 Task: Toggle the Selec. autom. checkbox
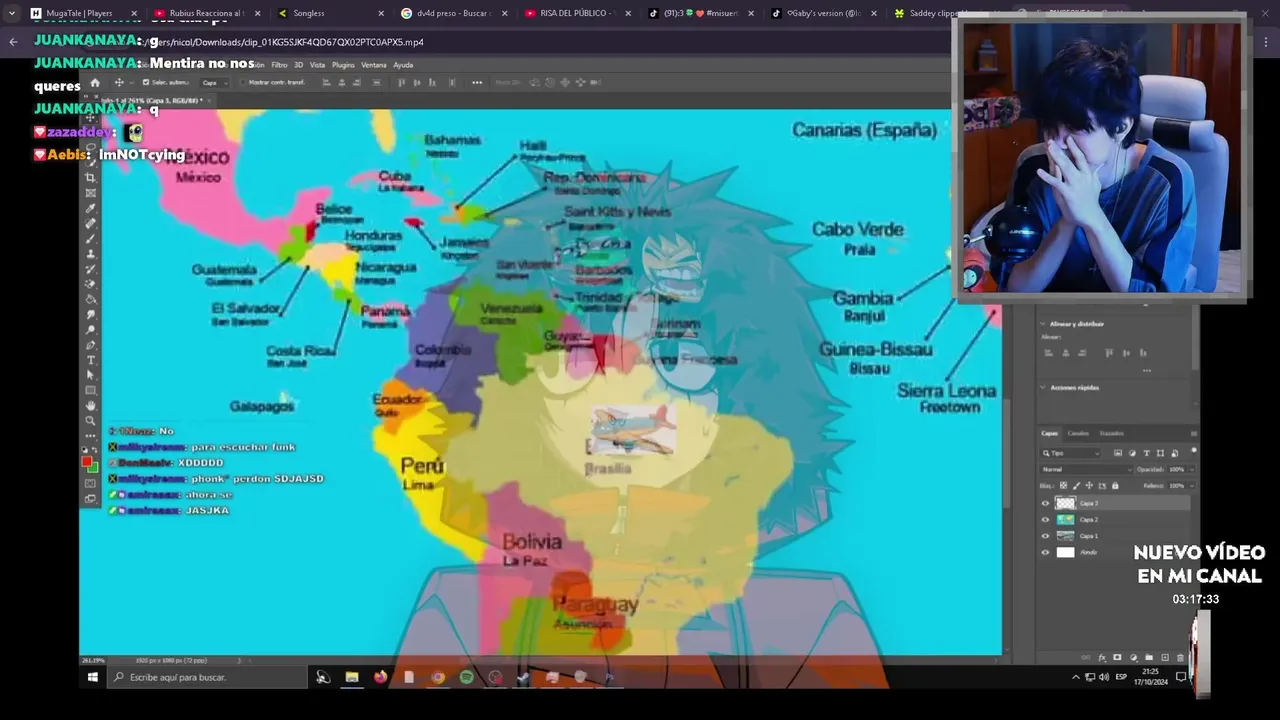pos(146,82)
